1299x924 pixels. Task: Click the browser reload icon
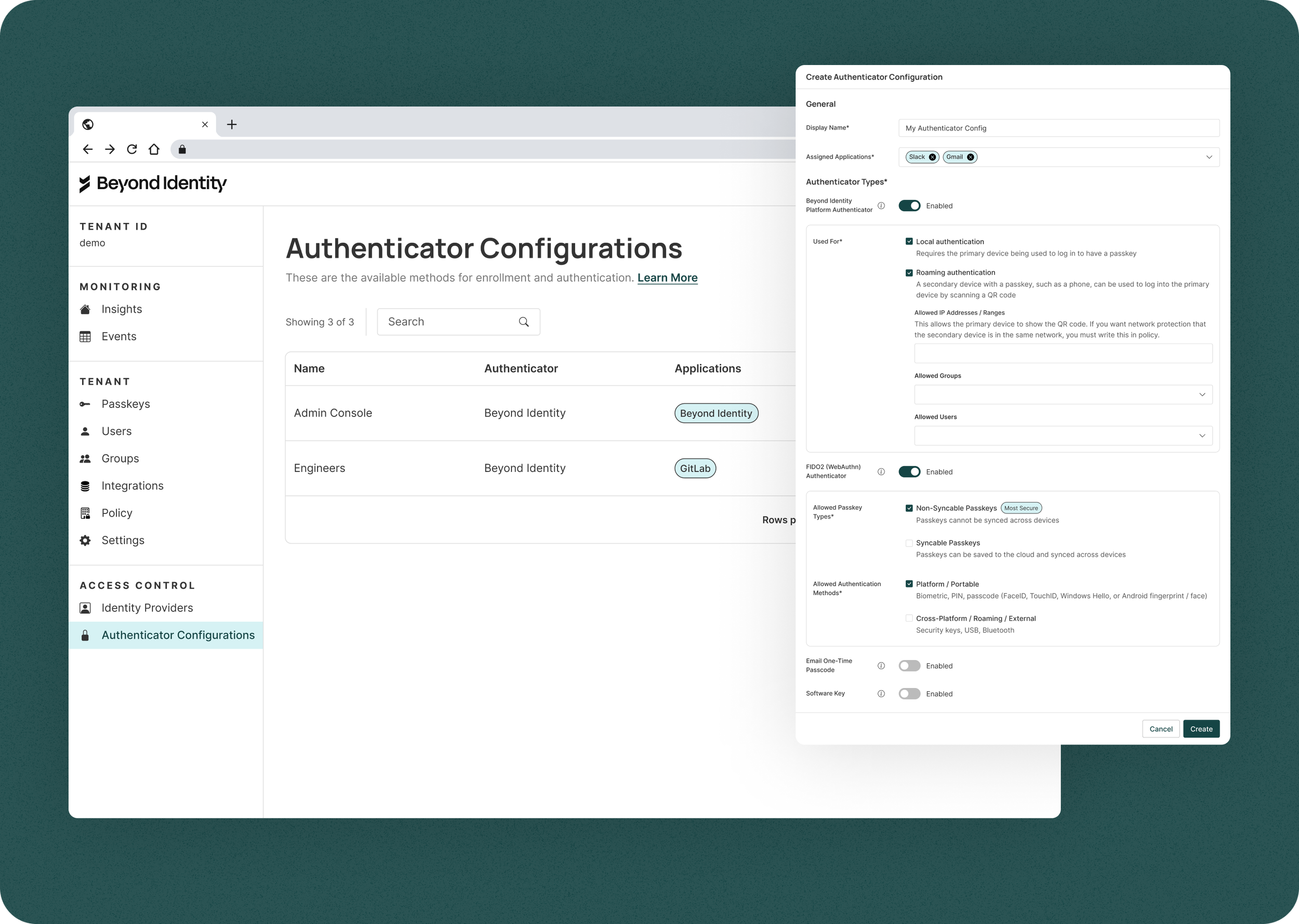point(132,149)
